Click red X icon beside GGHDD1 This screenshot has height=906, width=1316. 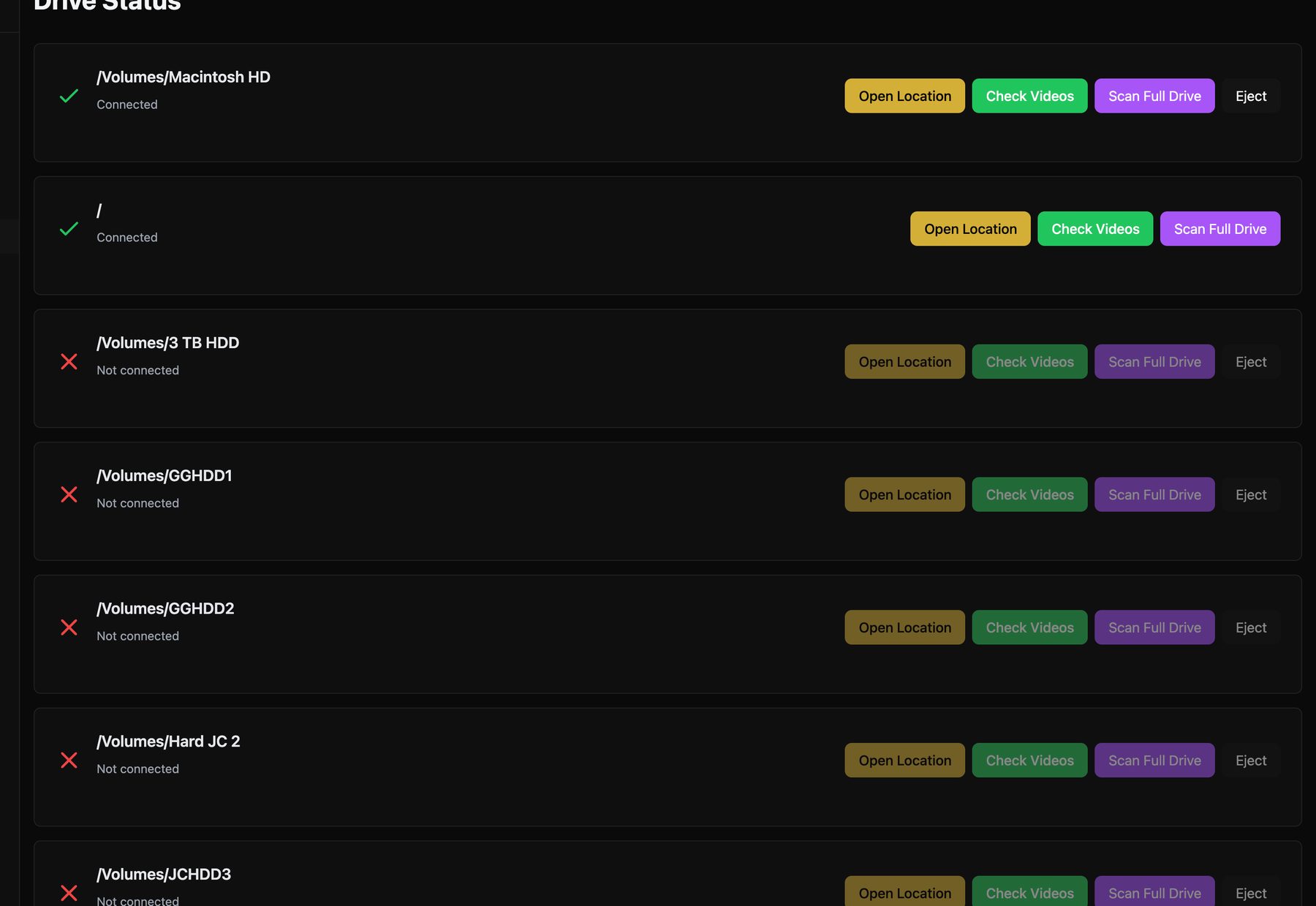point(69,494)
